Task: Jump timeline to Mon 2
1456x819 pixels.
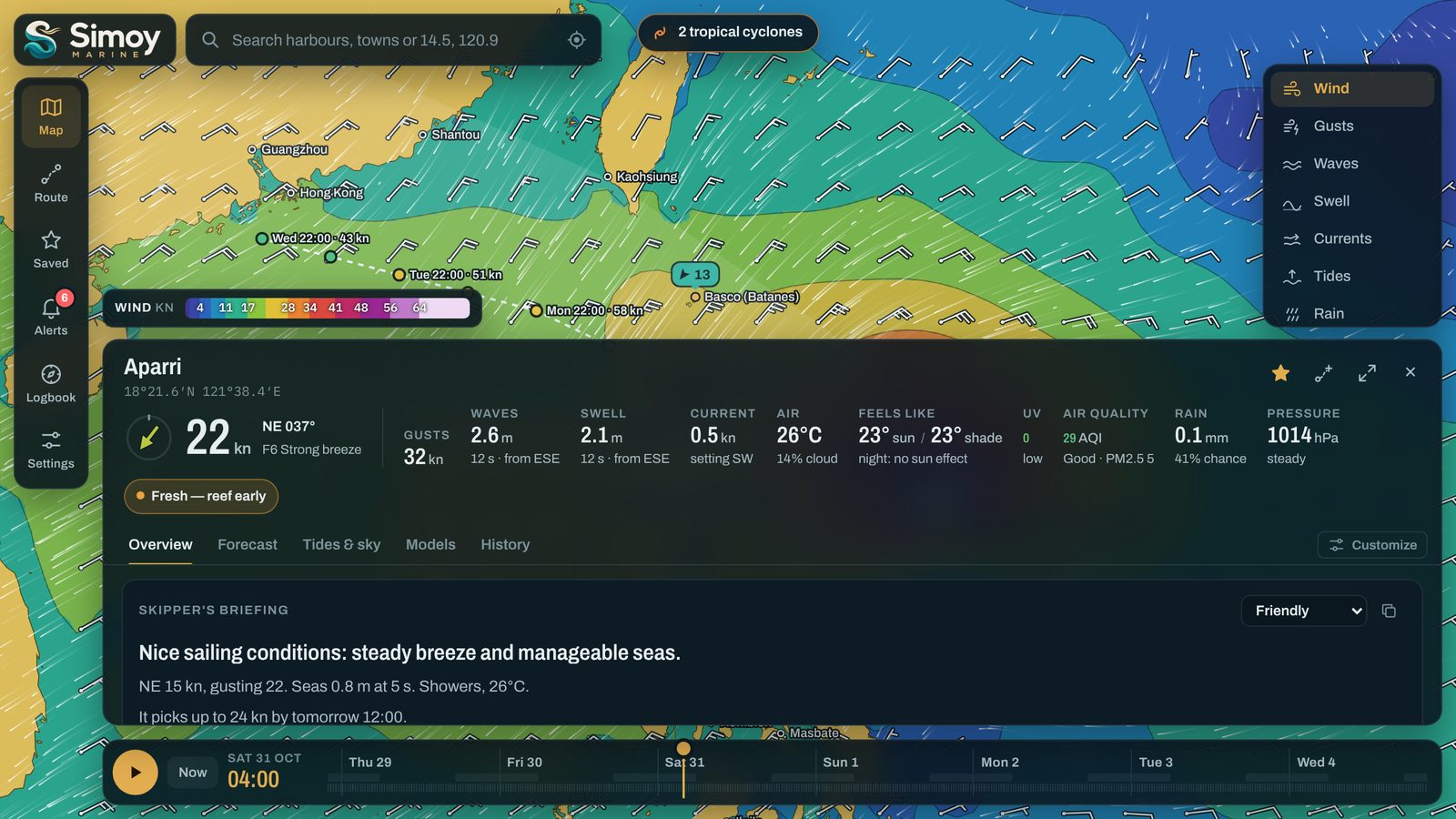Action: [x=999, y=763]
